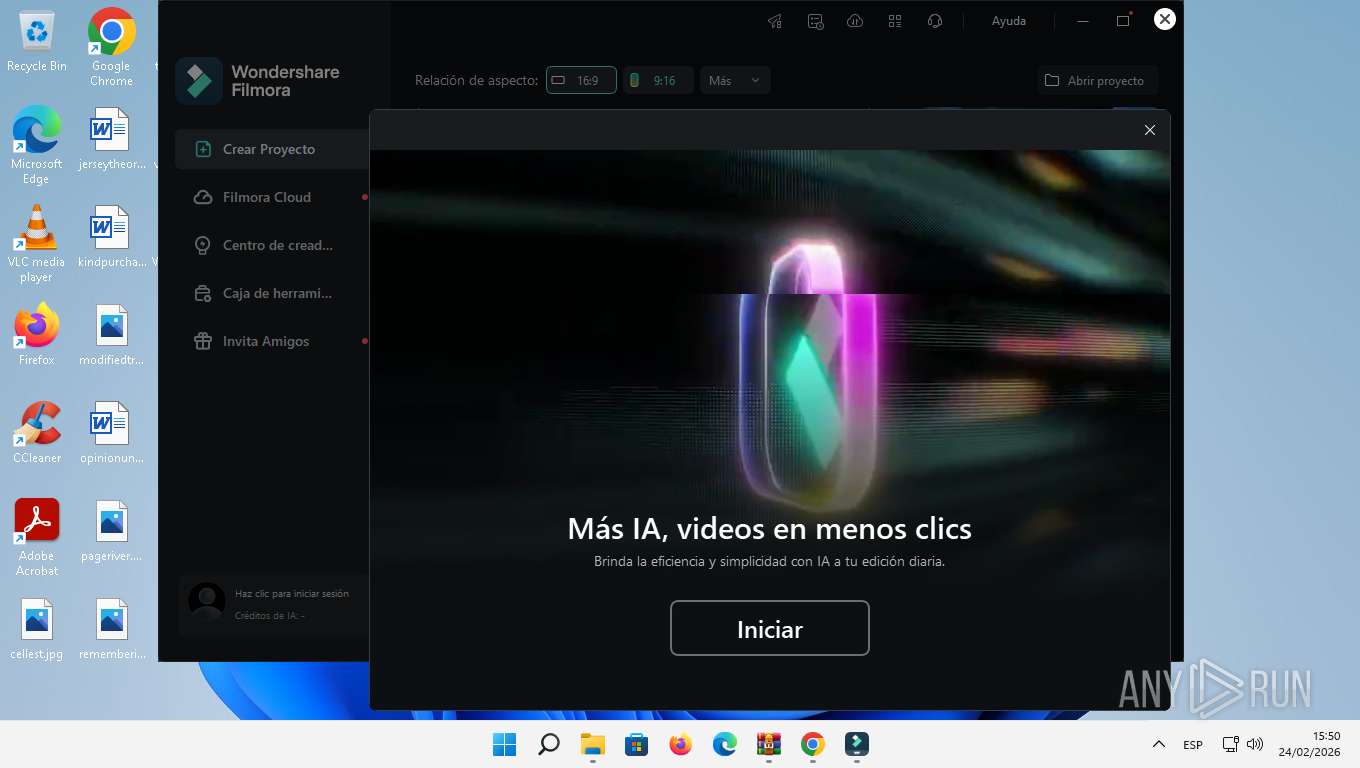The width and height of the screenshot is (1360, 768).
Task: Maximize the Filmora window
Action: pyautogui.click(x=1123, y=21)
